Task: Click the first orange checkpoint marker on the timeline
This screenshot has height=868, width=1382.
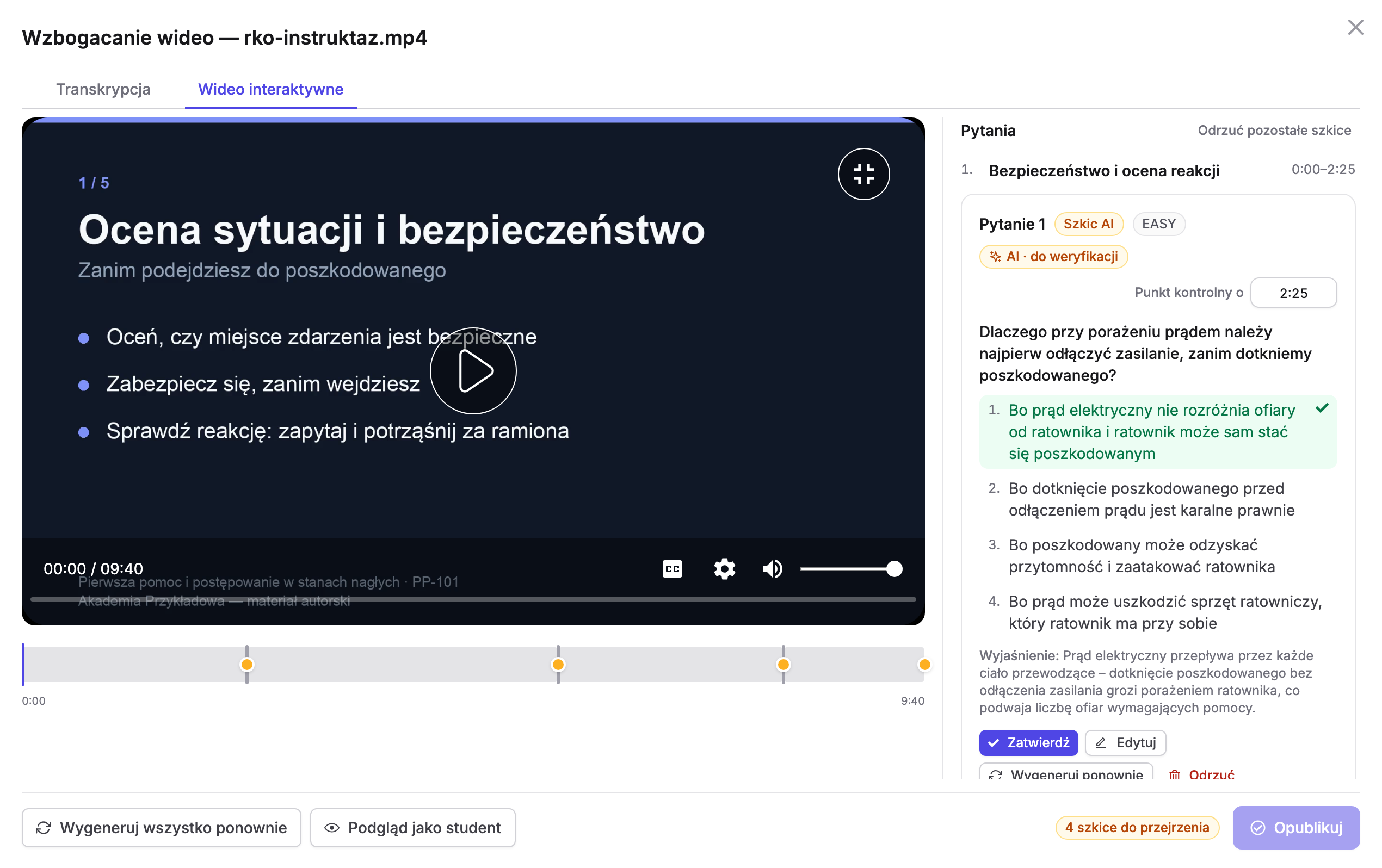Action: tap(247, 665)
